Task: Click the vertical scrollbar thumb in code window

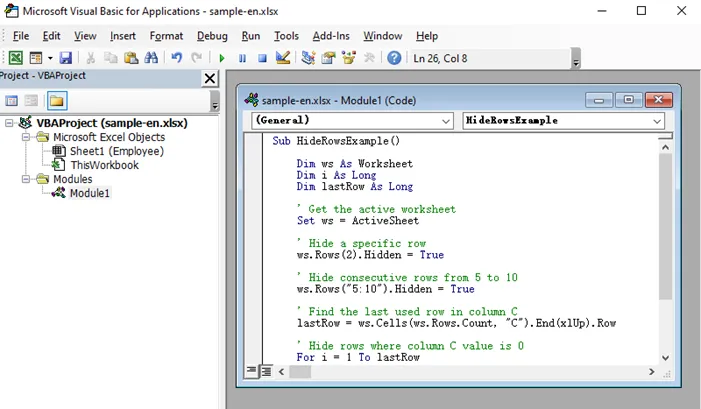Action: (665, 227)
